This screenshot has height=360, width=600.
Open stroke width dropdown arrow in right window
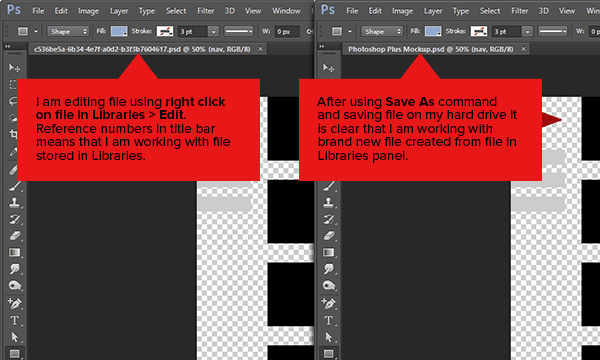[x=527, y=31]
